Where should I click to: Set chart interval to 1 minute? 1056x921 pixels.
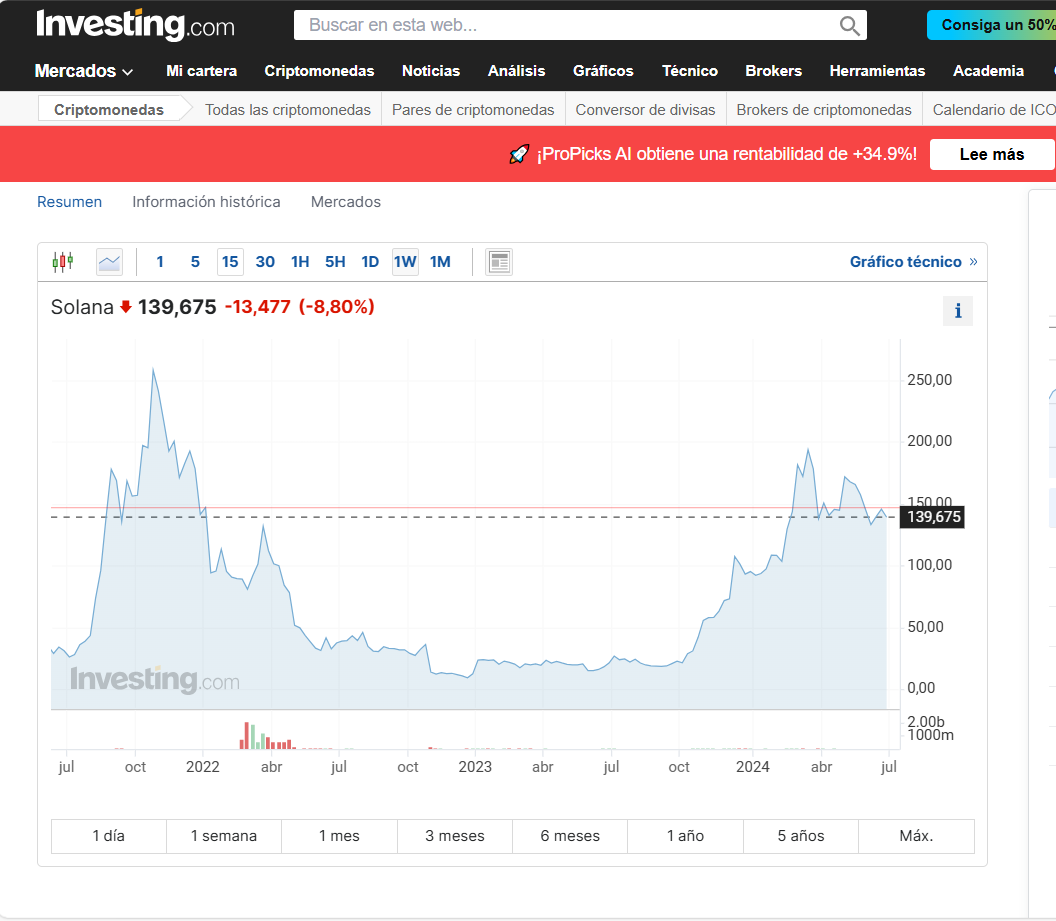[160, 262]
